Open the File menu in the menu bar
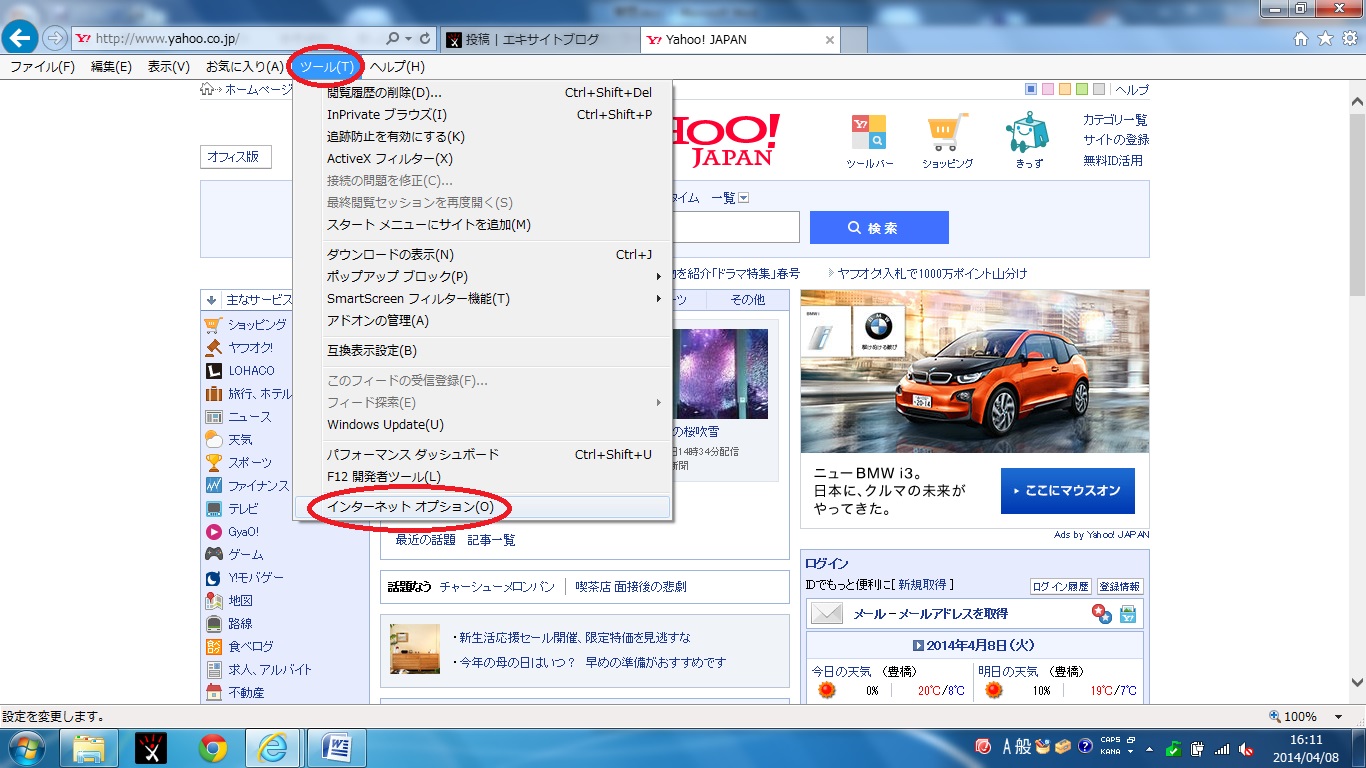The image size is (1366, 768). 42,67
